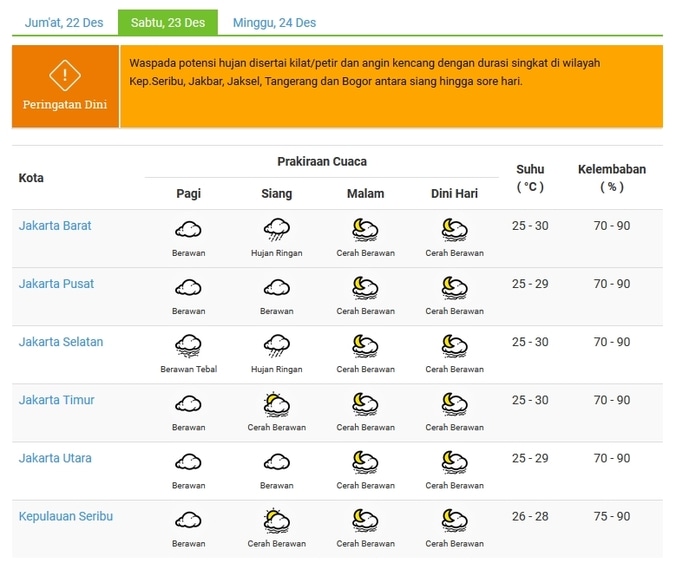
Task: Click Kepulauan Seribu Siang Cerah Berawan icon
Action: (x=277, y=521)
